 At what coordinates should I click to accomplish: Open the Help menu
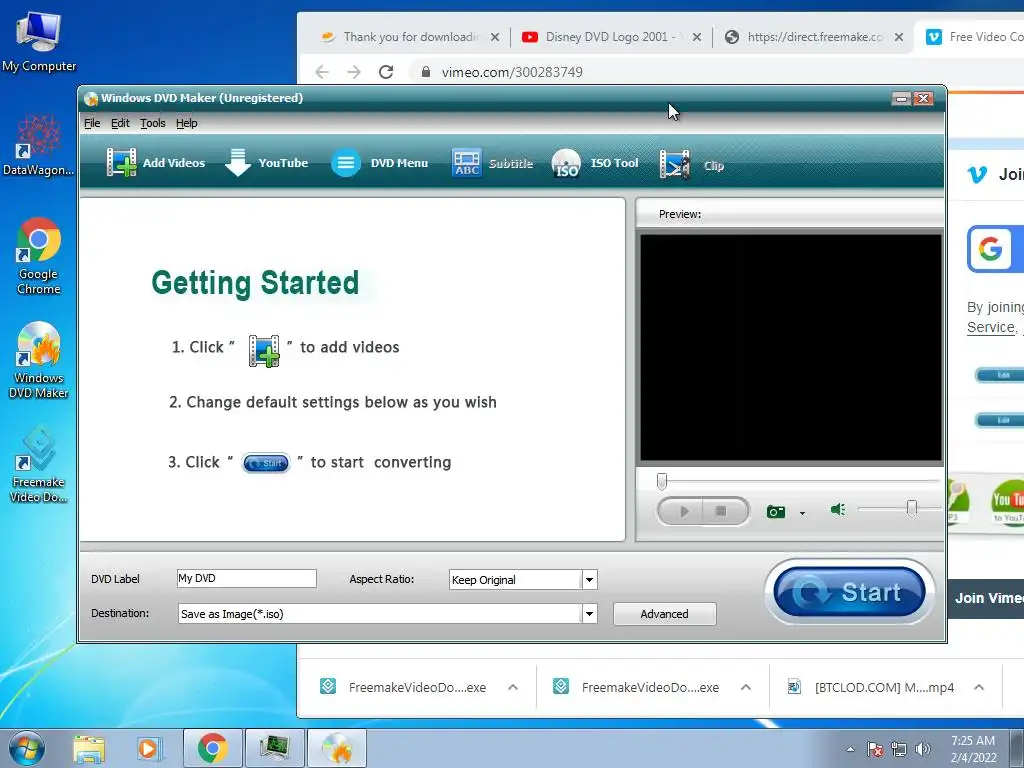tap(187, 123)
